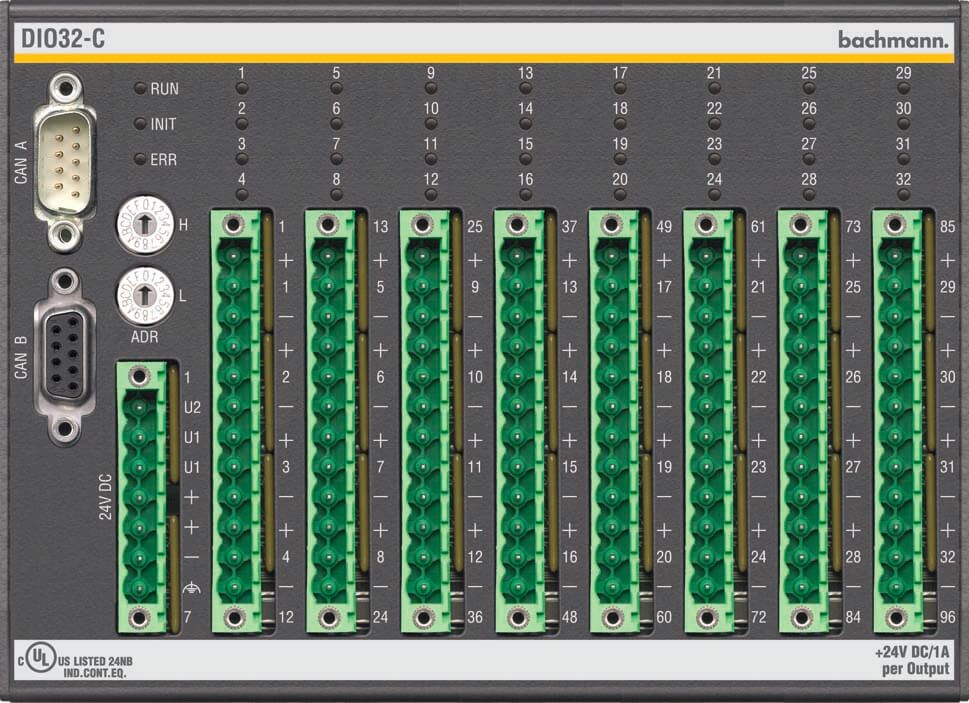Click the US LISTED 24NB text

point(96,660)
